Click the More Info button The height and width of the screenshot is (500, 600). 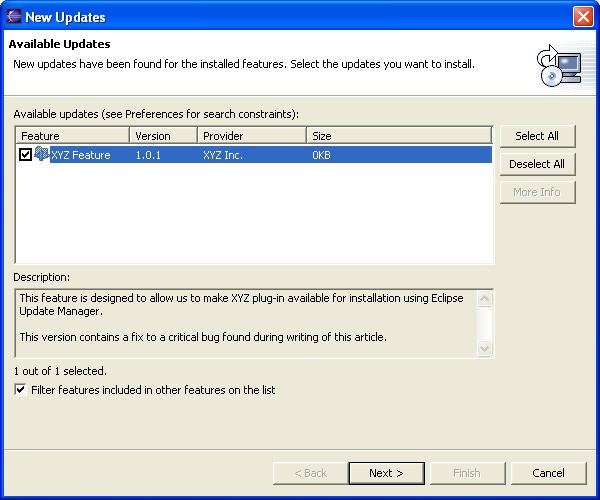tap(537, 192)
